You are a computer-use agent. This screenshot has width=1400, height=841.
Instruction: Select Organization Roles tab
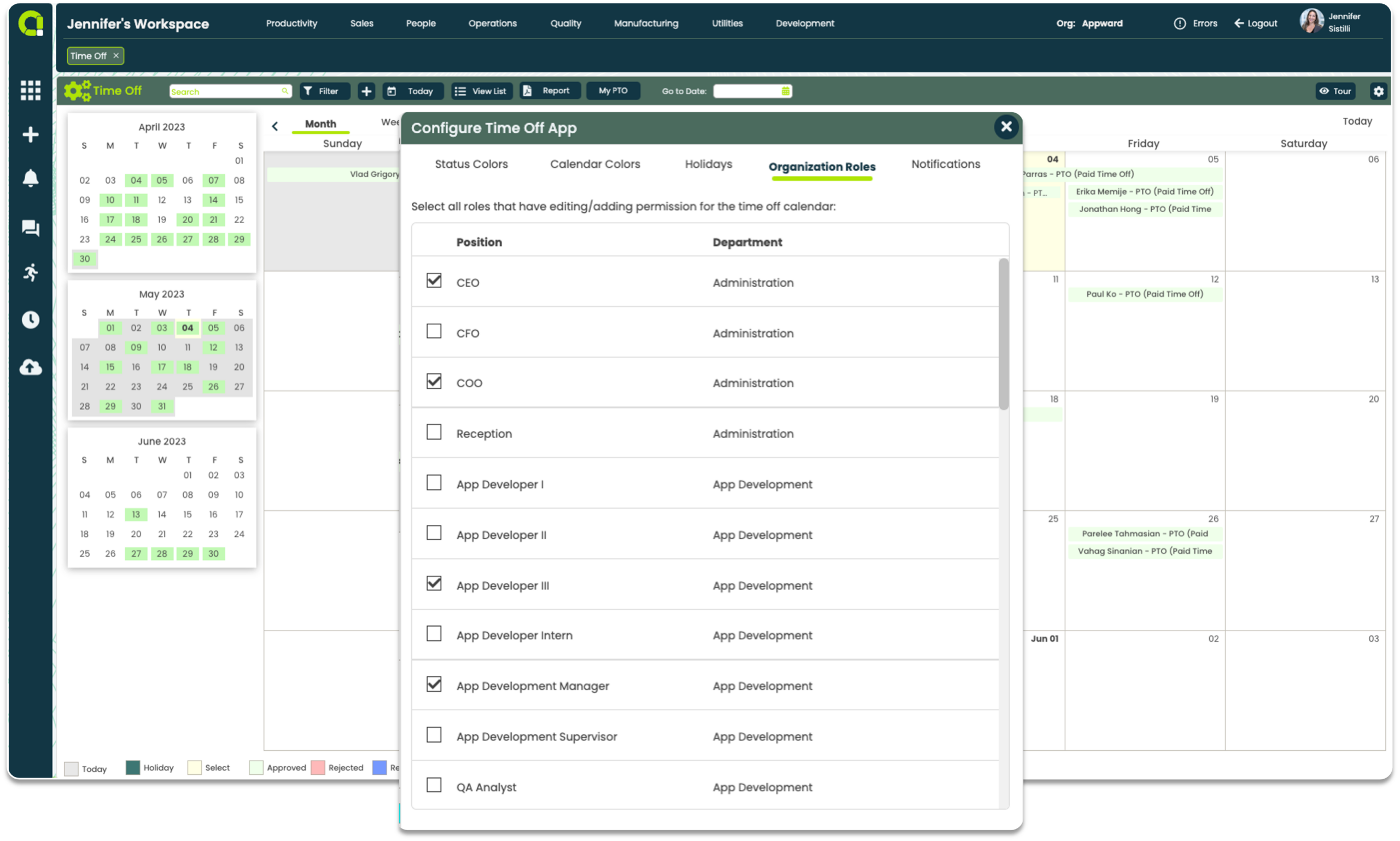822,167
